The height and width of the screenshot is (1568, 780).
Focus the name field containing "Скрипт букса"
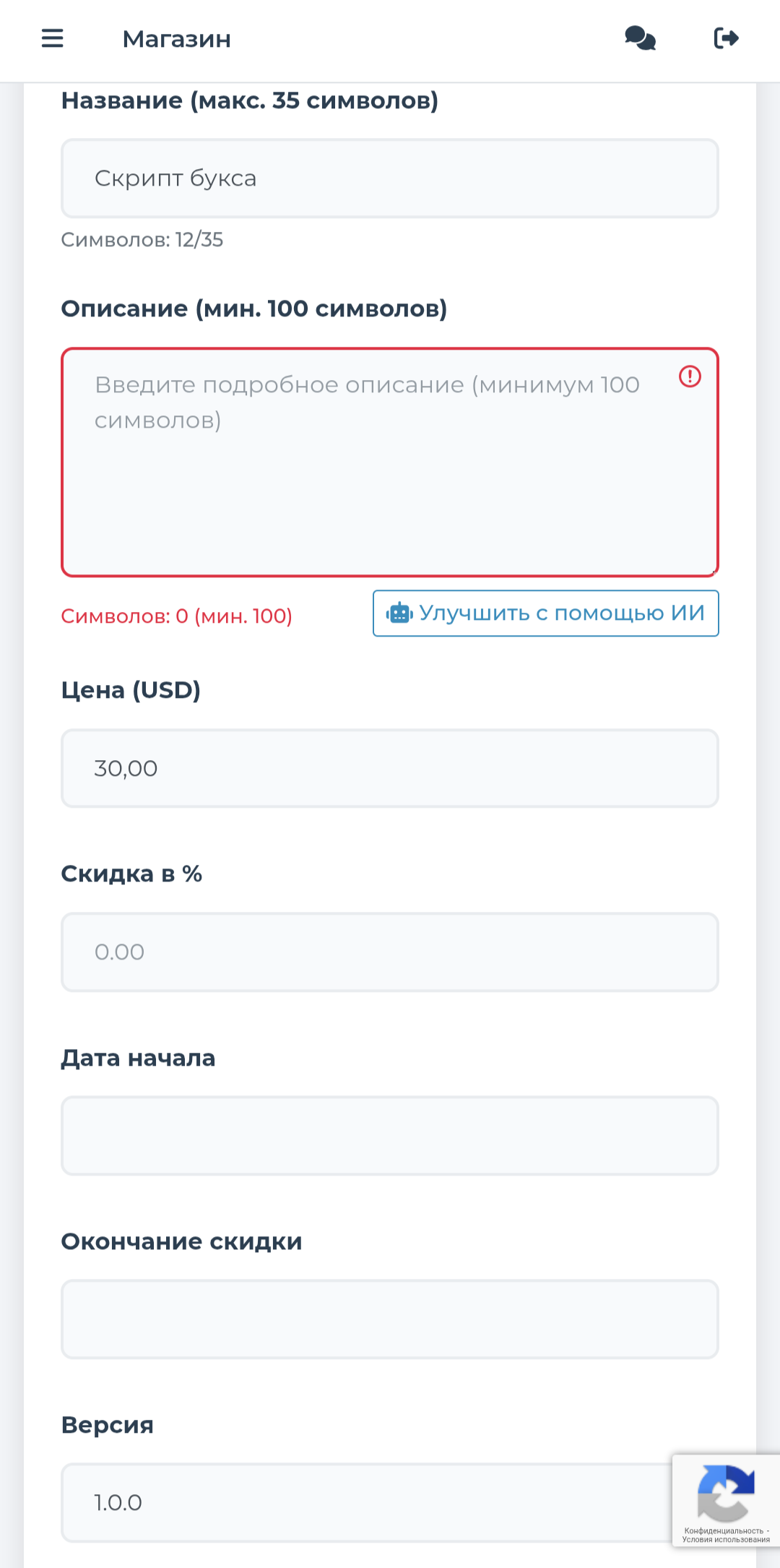[x=390, y=178]
